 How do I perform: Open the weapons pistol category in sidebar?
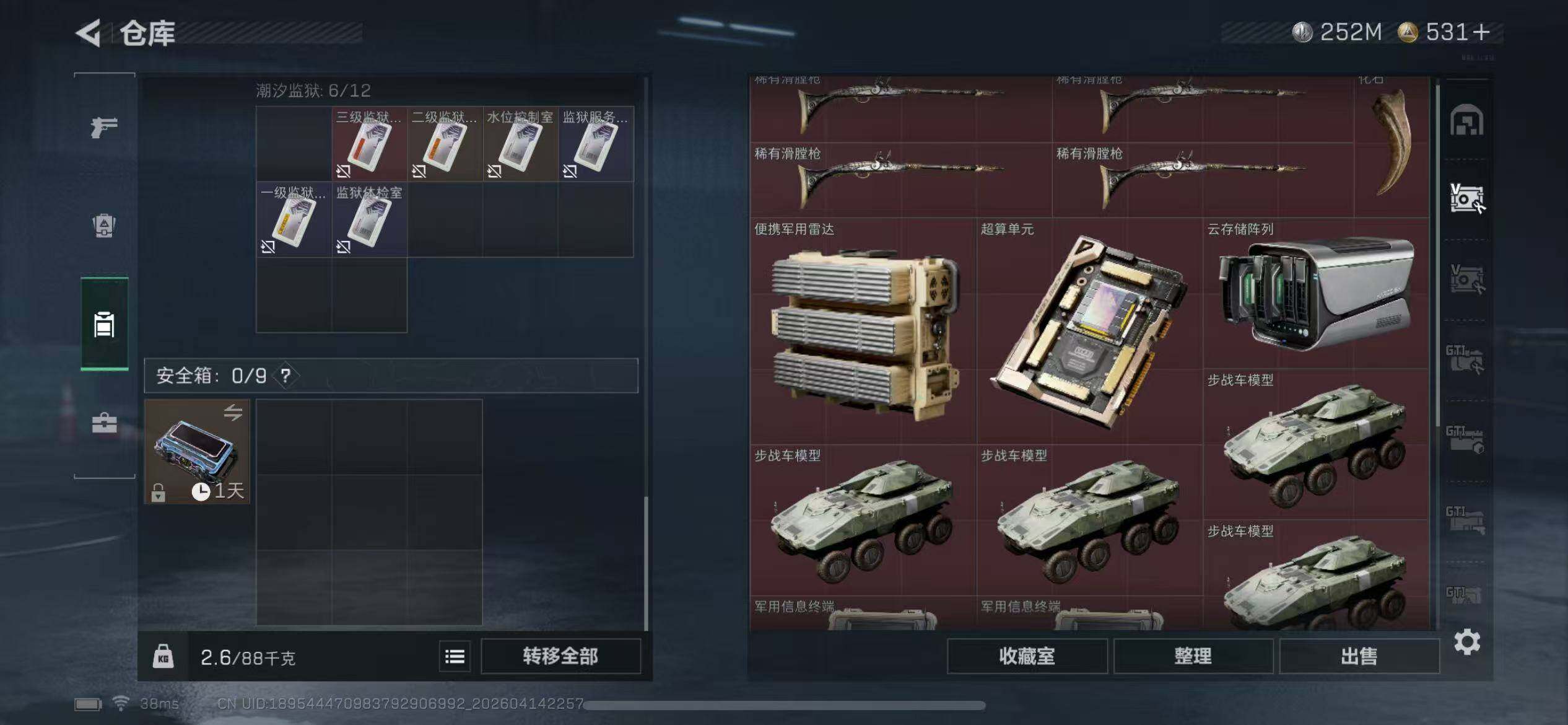click(104, 128)
